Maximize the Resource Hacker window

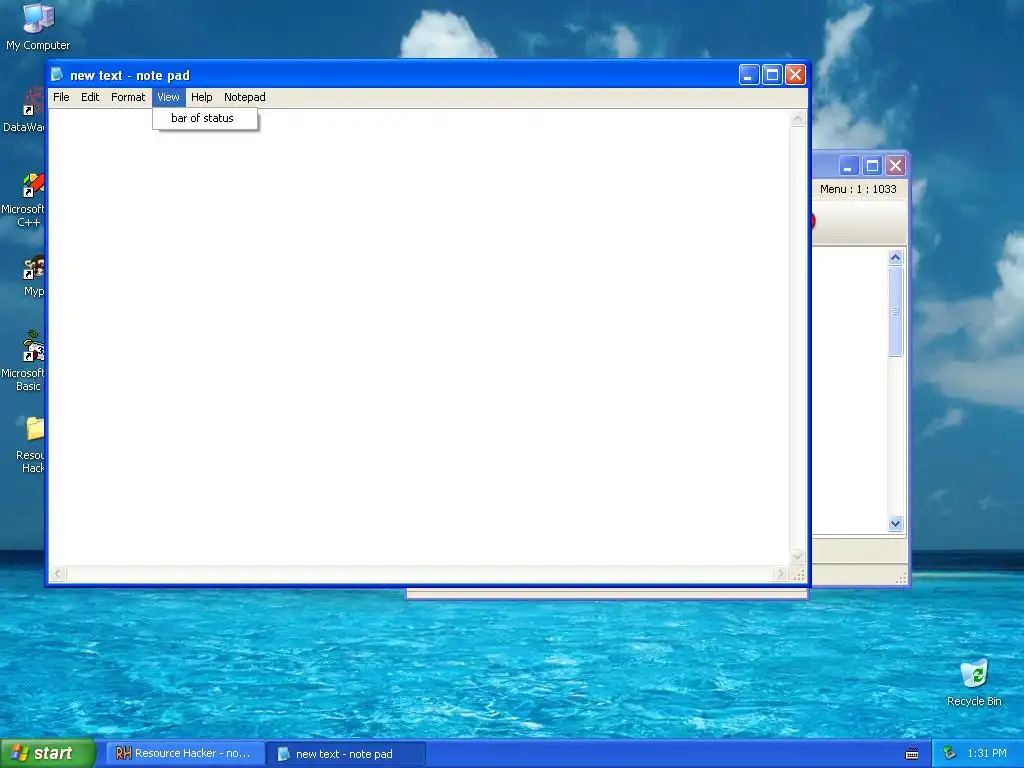tap(872, 166)
